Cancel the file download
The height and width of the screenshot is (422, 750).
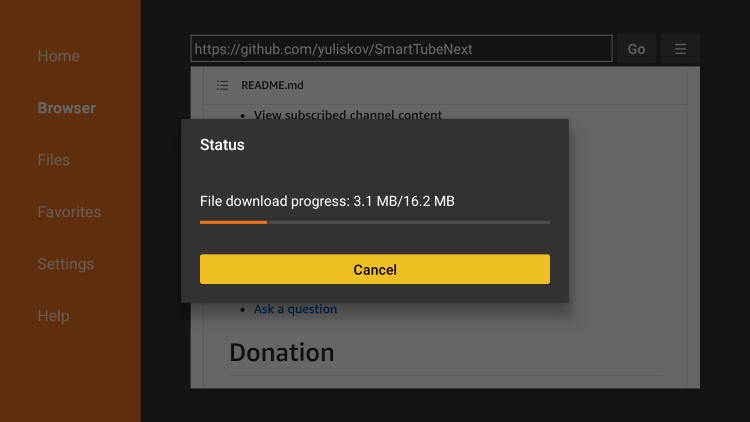coord(375,269)
